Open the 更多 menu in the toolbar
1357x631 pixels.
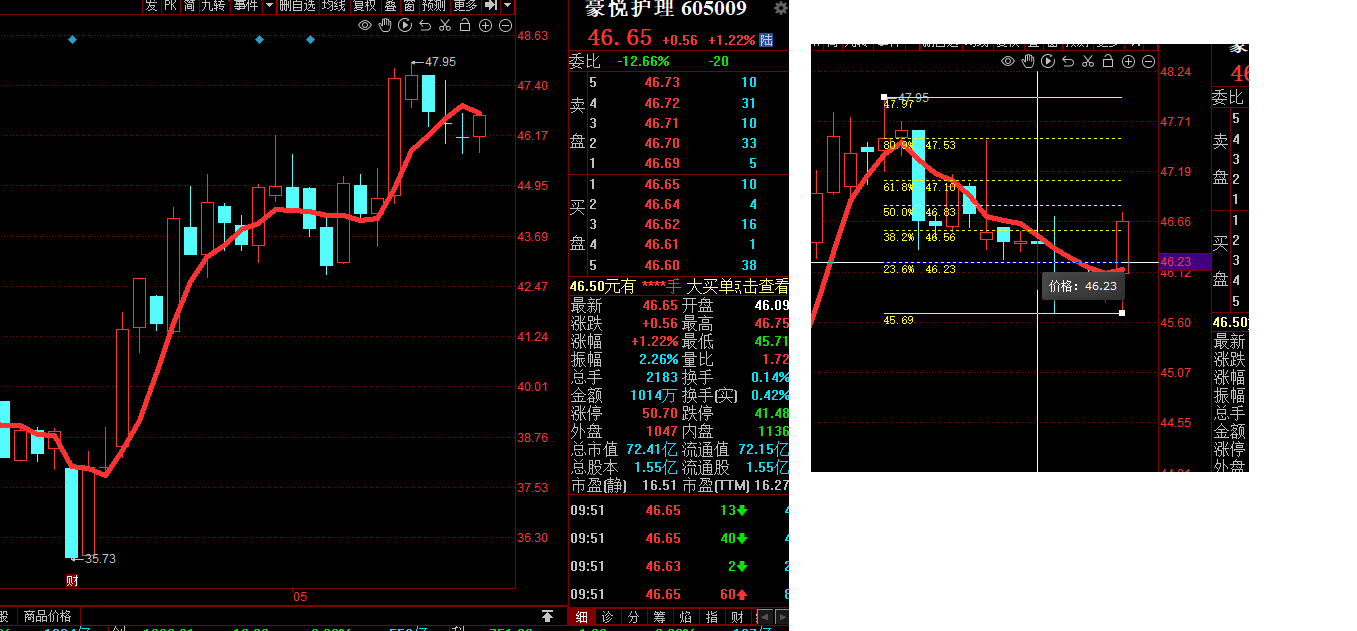[465, 6]
